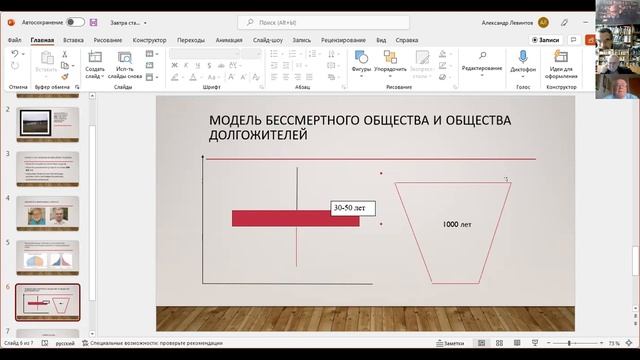Screen dimensions: 640x360
Task: Click the font color icon
Action: coord(193,77)
